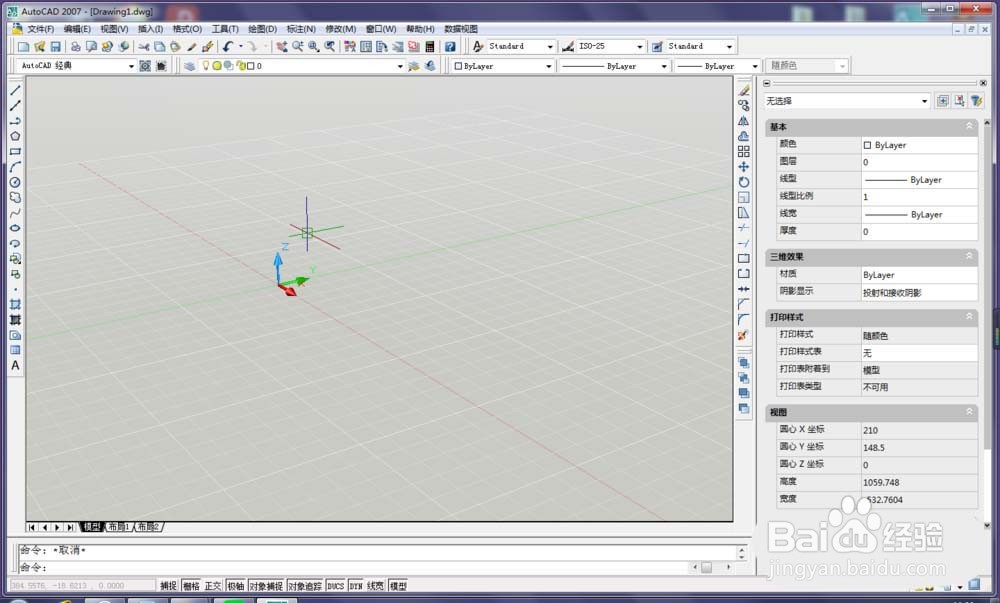Open the 无选择 selection dropdown in properties
Screen dimensions: 1000x603
pos(924,101)
